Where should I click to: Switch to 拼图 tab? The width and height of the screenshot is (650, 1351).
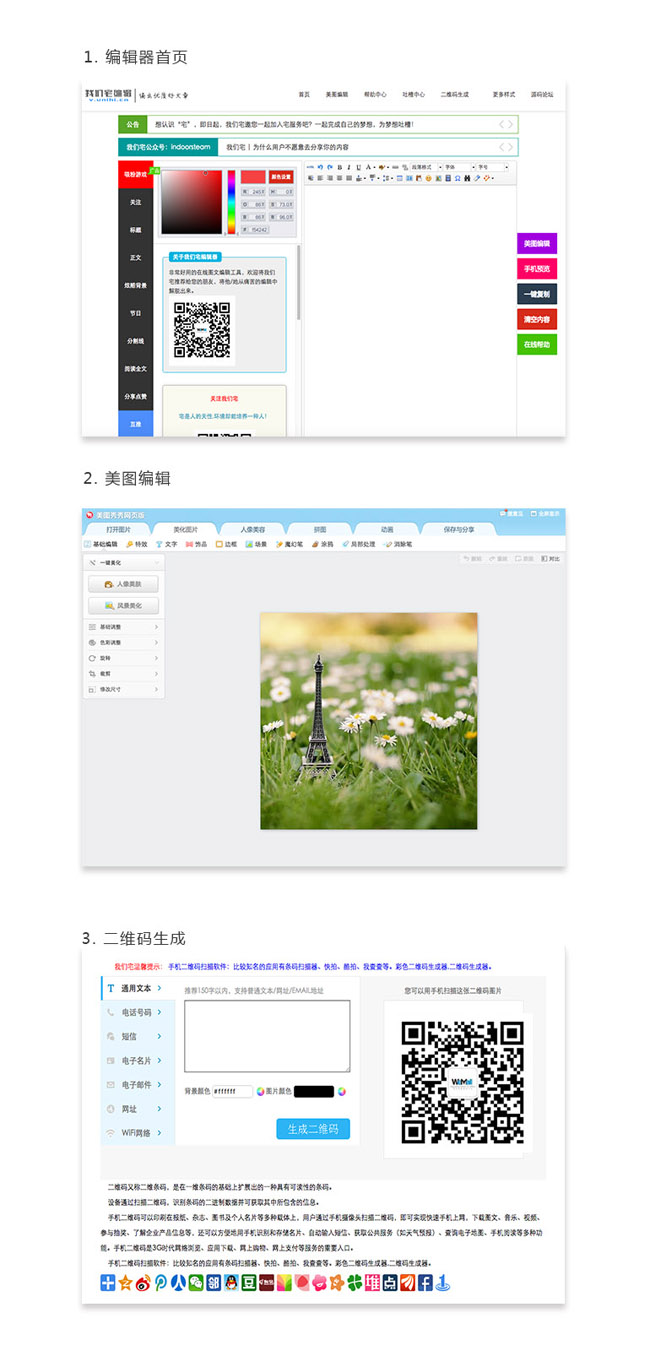point(320,528)
